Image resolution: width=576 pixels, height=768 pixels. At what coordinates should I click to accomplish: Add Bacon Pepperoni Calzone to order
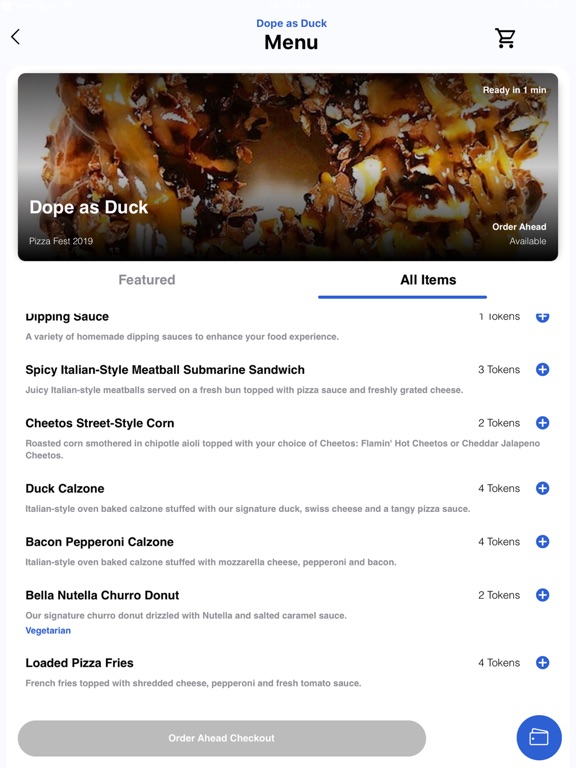pos(542,542)
